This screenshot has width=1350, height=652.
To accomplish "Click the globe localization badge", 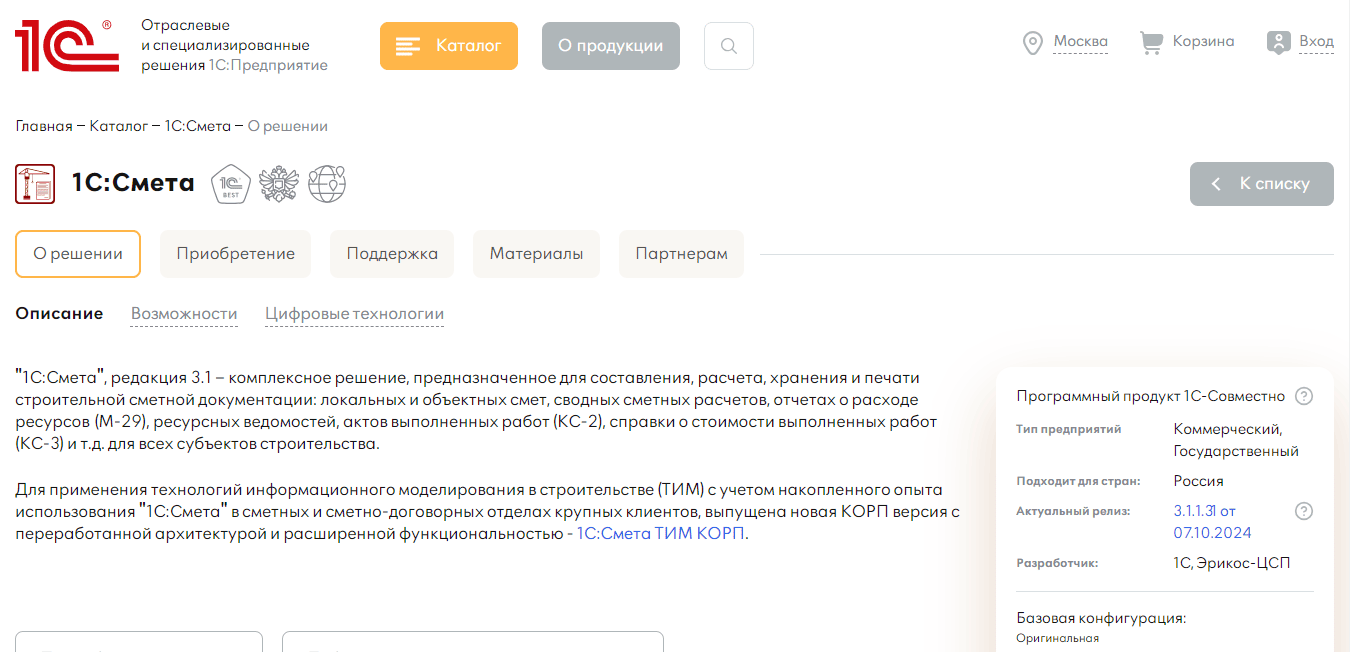I will 327,184.
